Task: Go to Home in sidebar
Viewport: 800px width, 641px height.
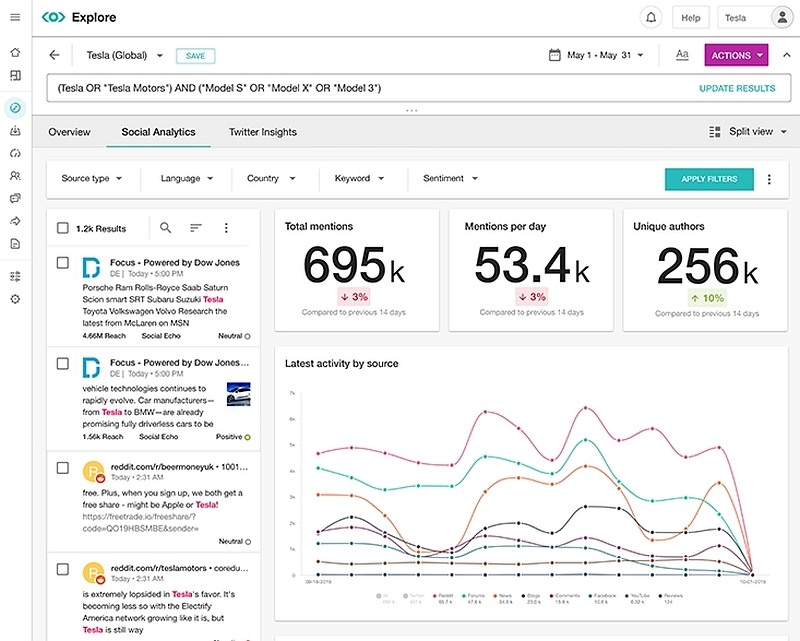Action: click(x=15, y=53)
